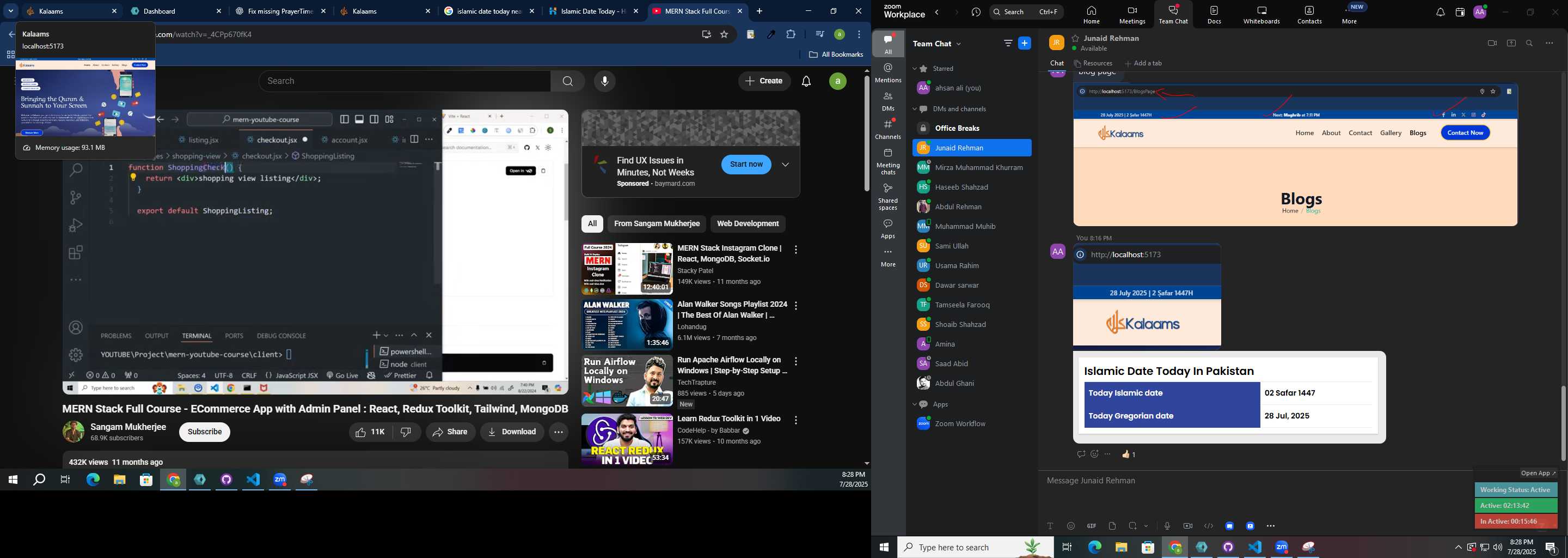This screenshot has height=558, width=1568.
Task: Like the YouTube video 11K
Action: tap(371, 432)
